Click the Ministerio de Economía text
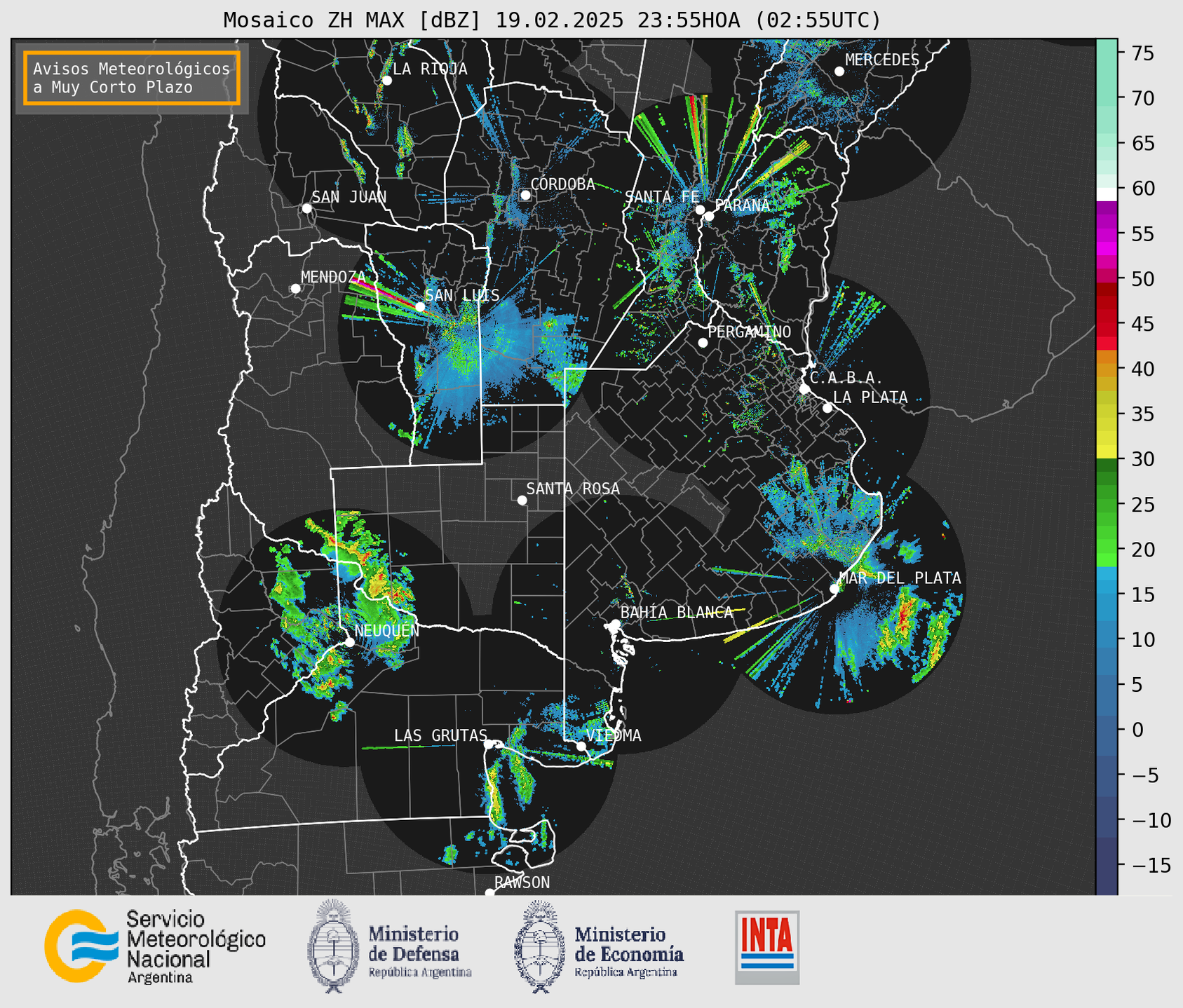 click(629, 944)
